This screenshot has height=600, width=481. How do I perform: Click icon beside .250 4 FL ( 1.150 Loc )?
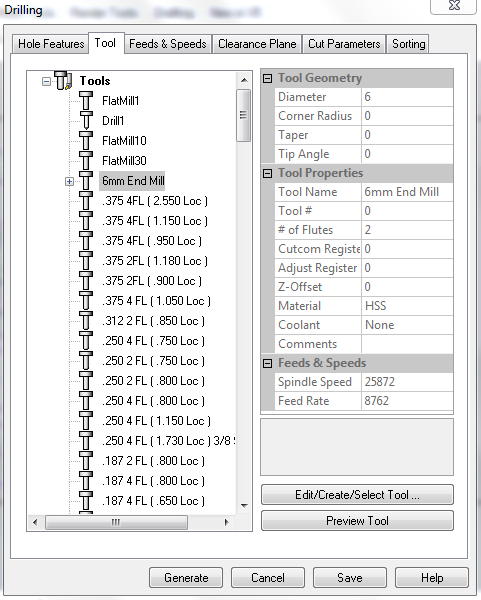[x=86, y=421]
